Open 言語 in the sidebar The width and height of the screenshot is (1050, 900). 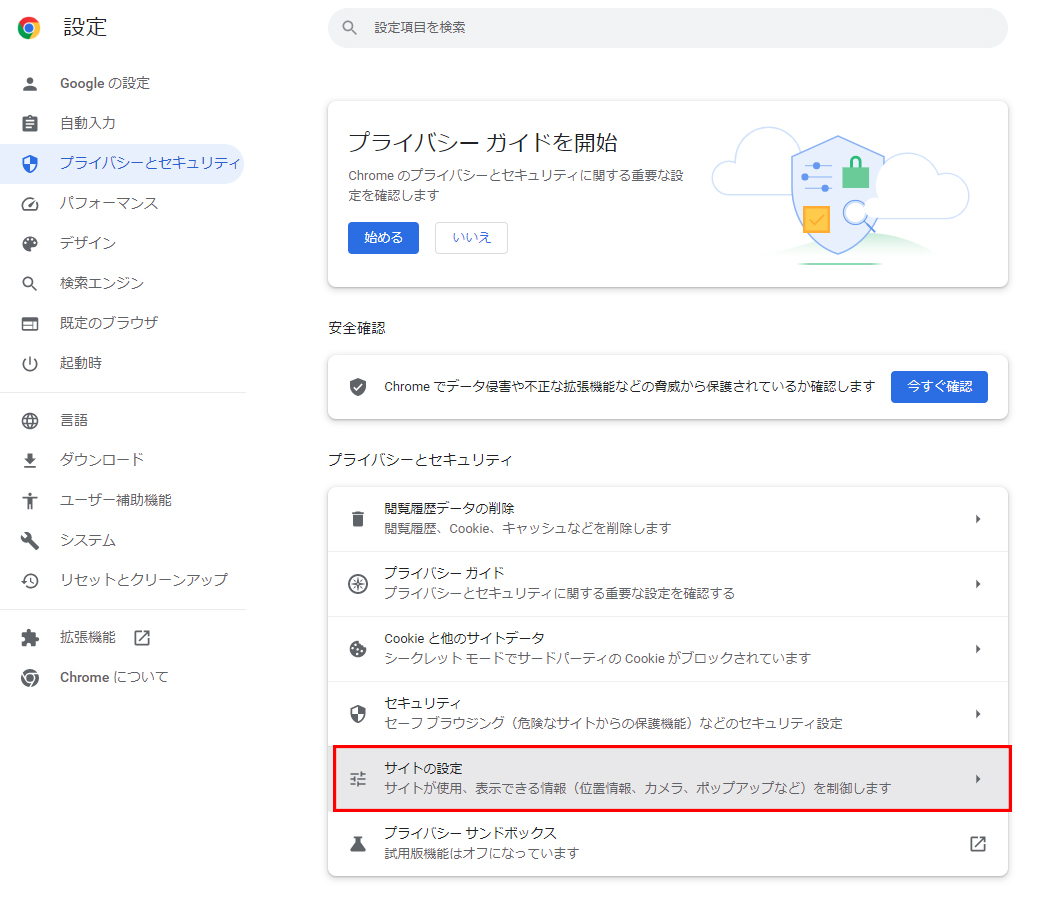(74, 421)
